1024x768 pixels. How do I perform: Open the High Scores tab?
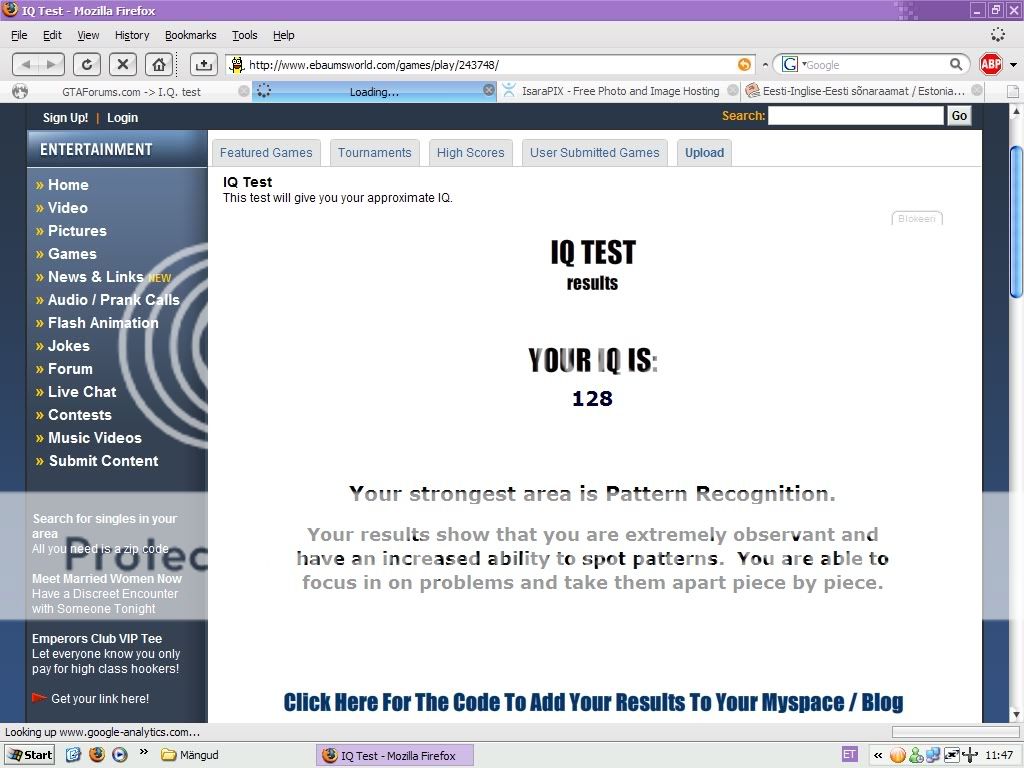[x=470, y=153]
